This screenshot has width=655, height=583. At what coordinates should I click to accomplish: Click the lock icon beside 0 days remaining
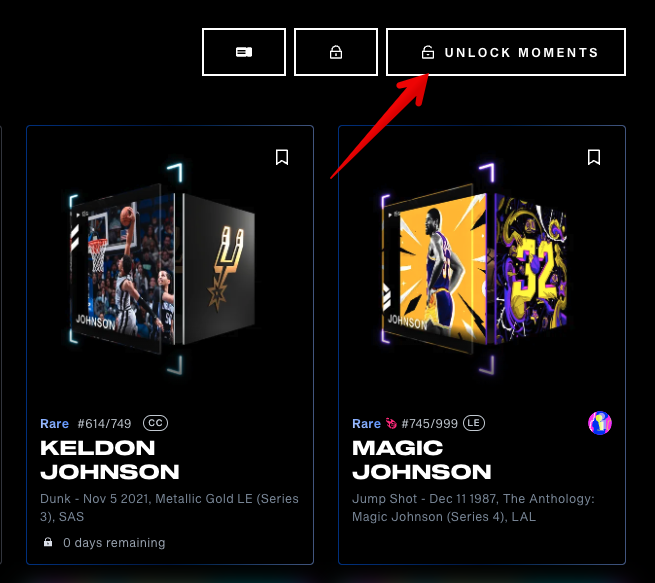click(x=48, y=542)
